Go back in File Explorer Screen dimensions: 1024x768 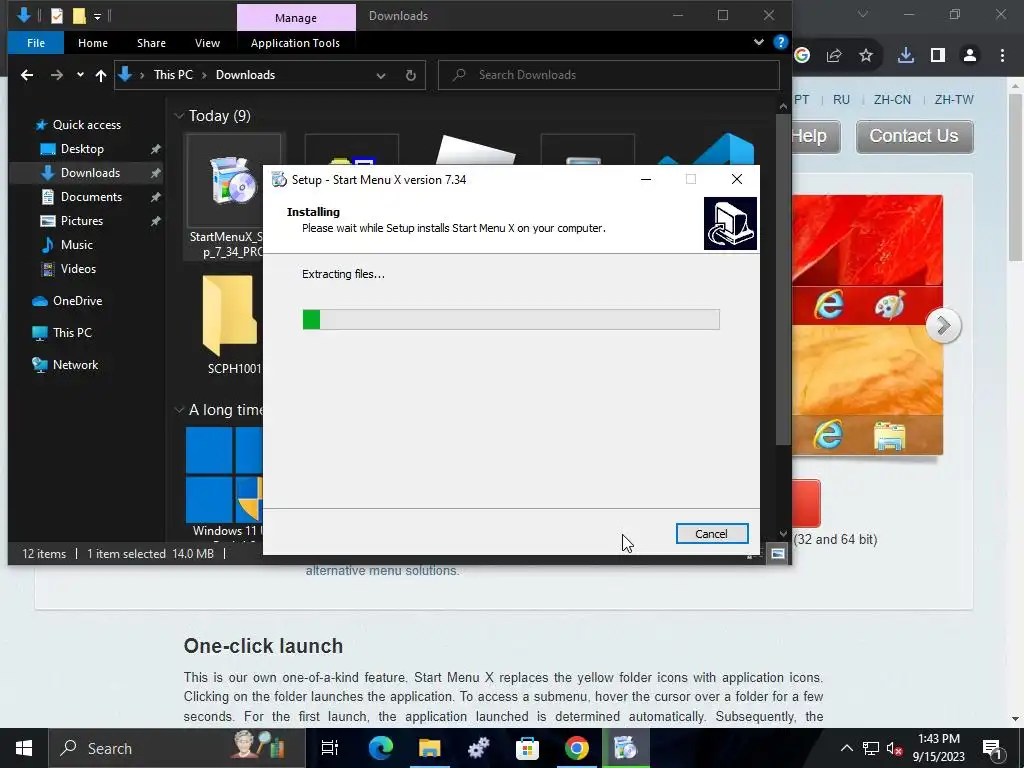pyautogui.click(x=27, y=75)
